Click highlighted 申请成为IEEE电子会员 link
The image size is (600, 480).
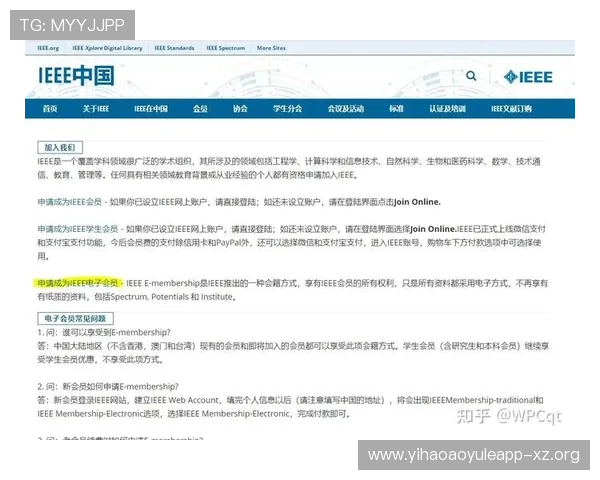[78, 283]
